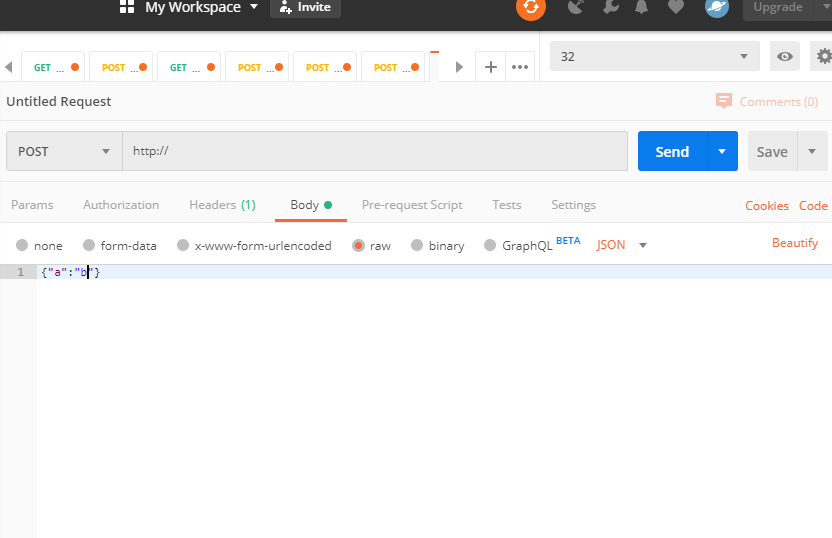Open the satellite capture requests icon

(x=576, y=7)
